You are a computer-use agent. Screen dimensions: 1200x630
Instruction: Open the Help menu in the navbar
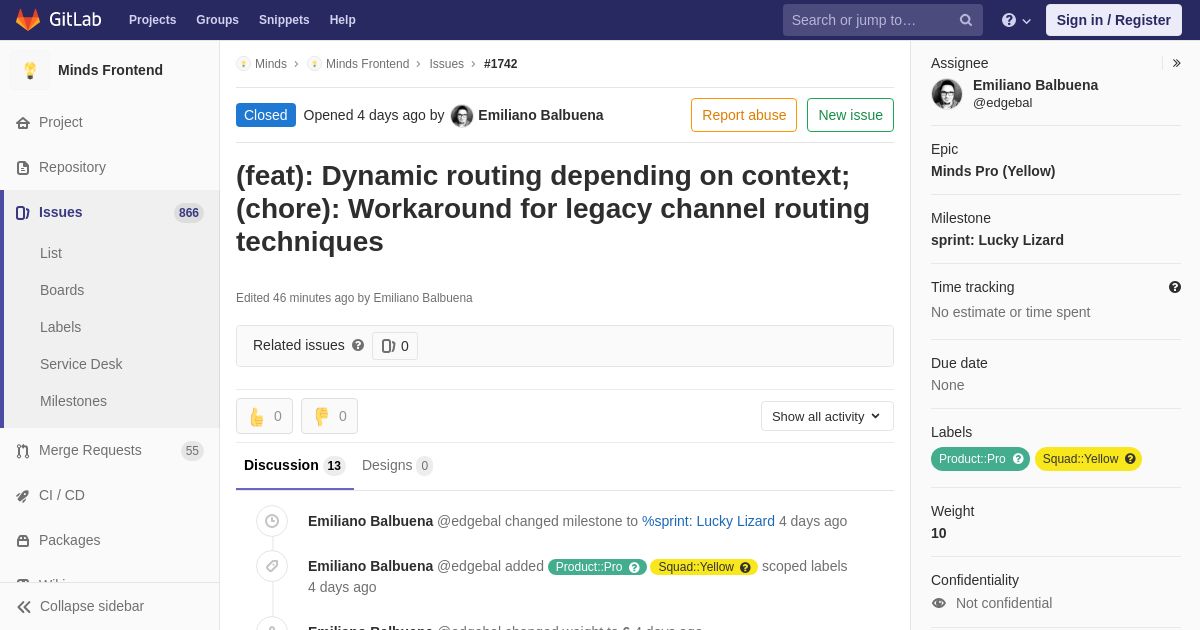click(343, 20)
